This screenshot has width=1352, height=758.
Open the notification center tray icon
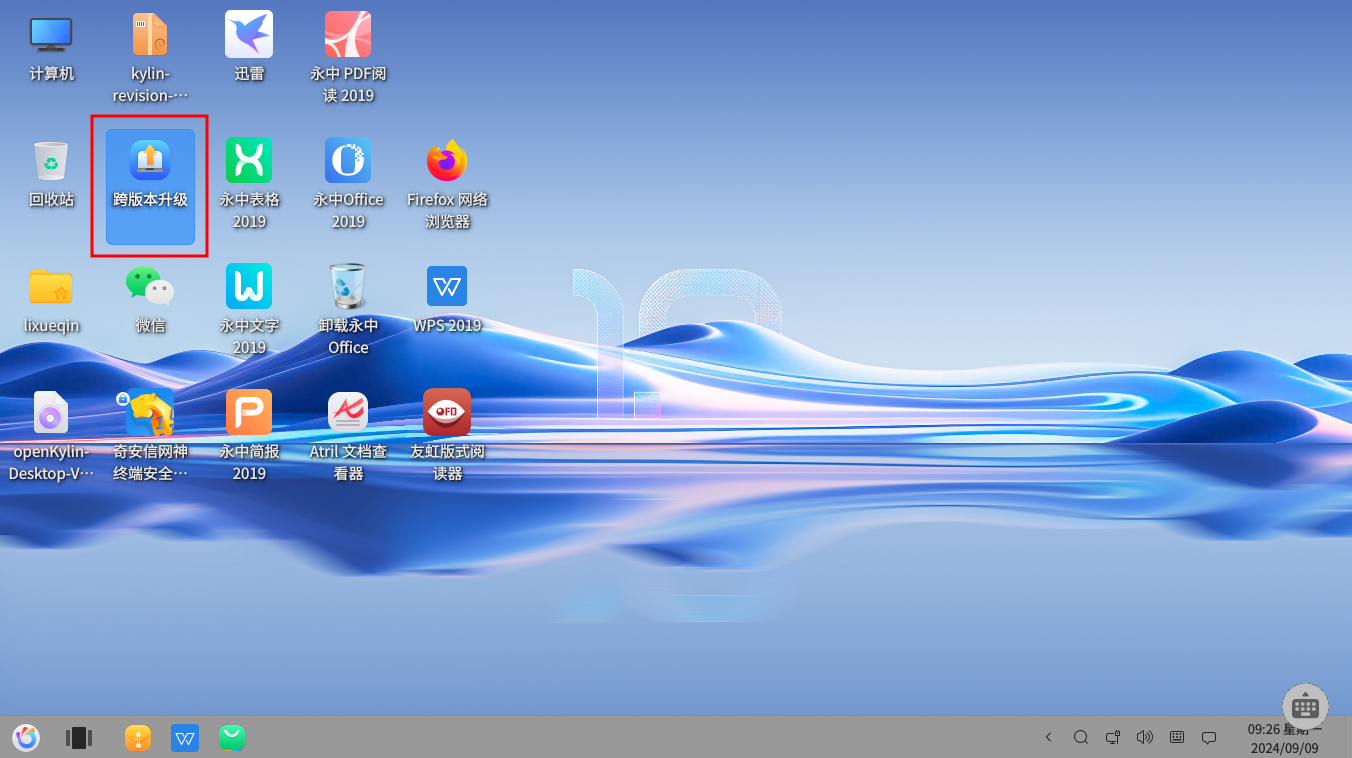1209,737
